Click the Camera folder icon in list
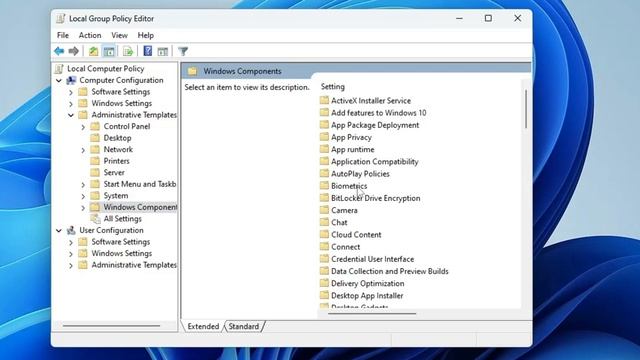This screenshot has height=360, width=640. (324, 210)
